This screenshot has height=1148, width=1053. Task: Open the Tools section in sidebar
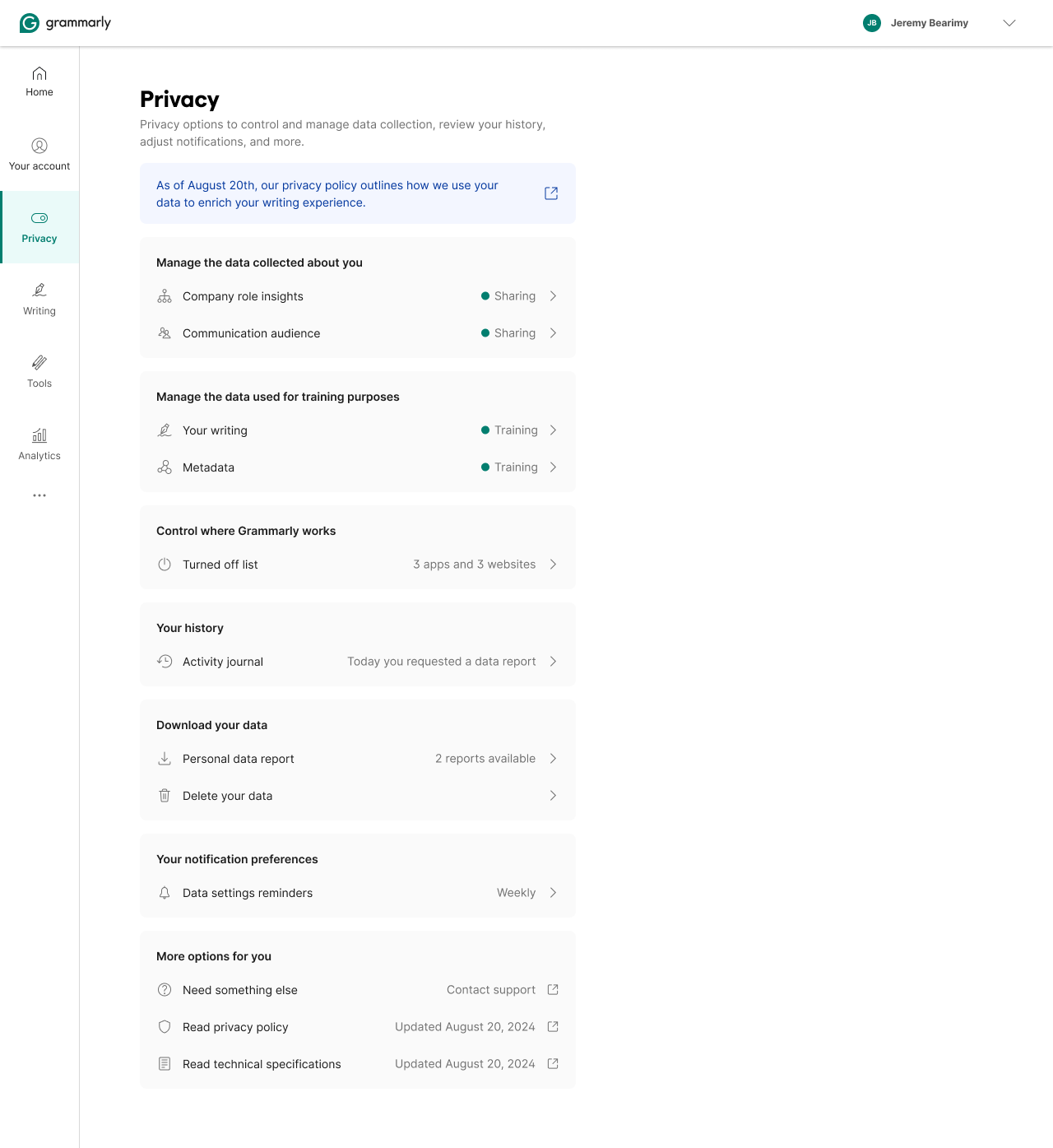(x=39, y=370)
